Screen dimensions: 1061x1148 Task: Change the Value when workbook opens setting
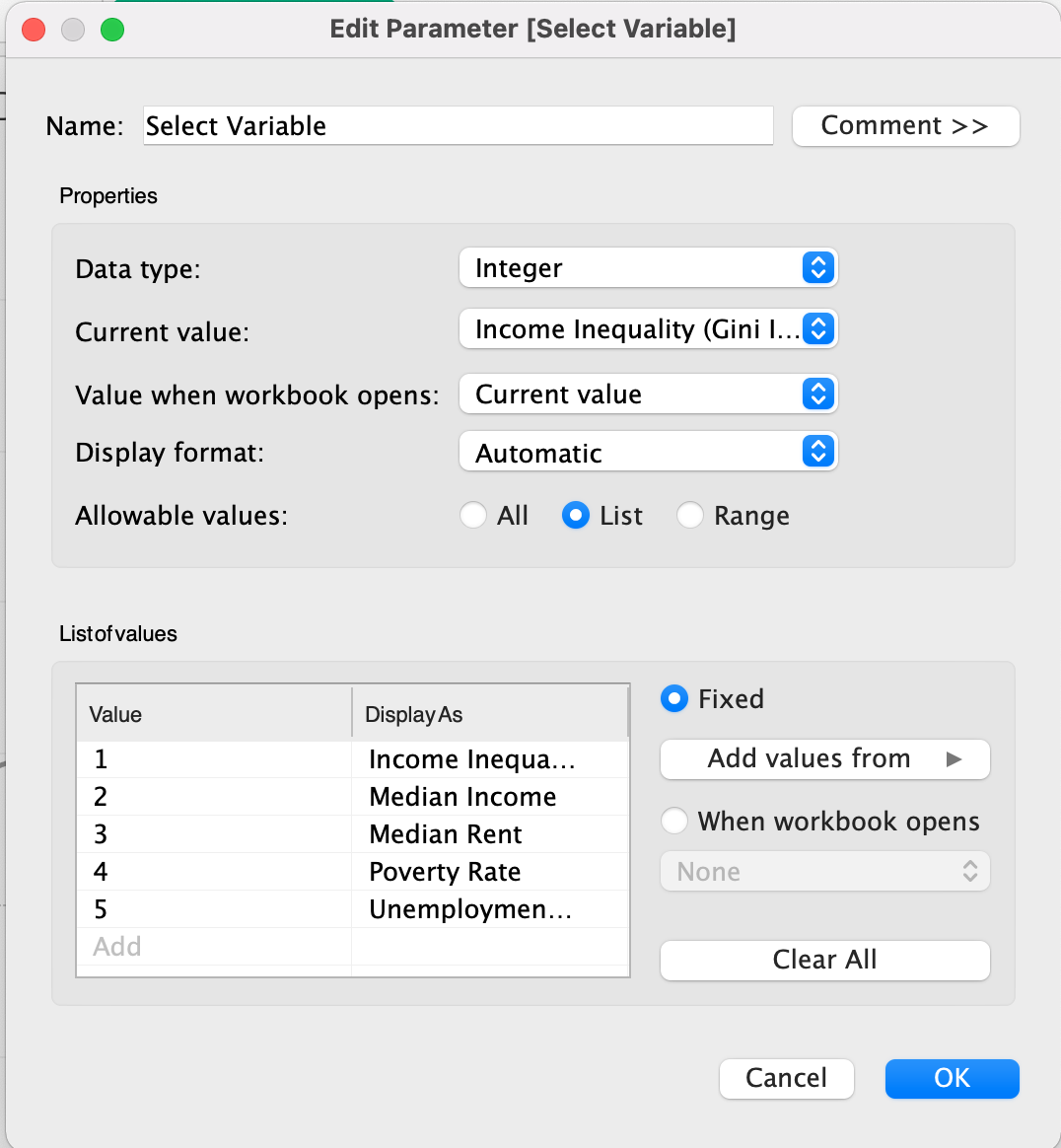pos(648,394)
